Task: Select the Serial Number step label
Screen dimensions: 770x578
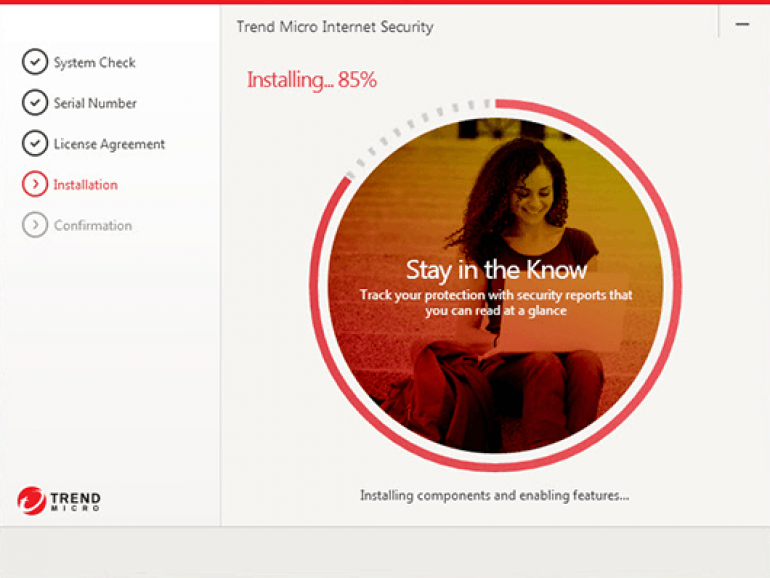Action: click(95, 103)
